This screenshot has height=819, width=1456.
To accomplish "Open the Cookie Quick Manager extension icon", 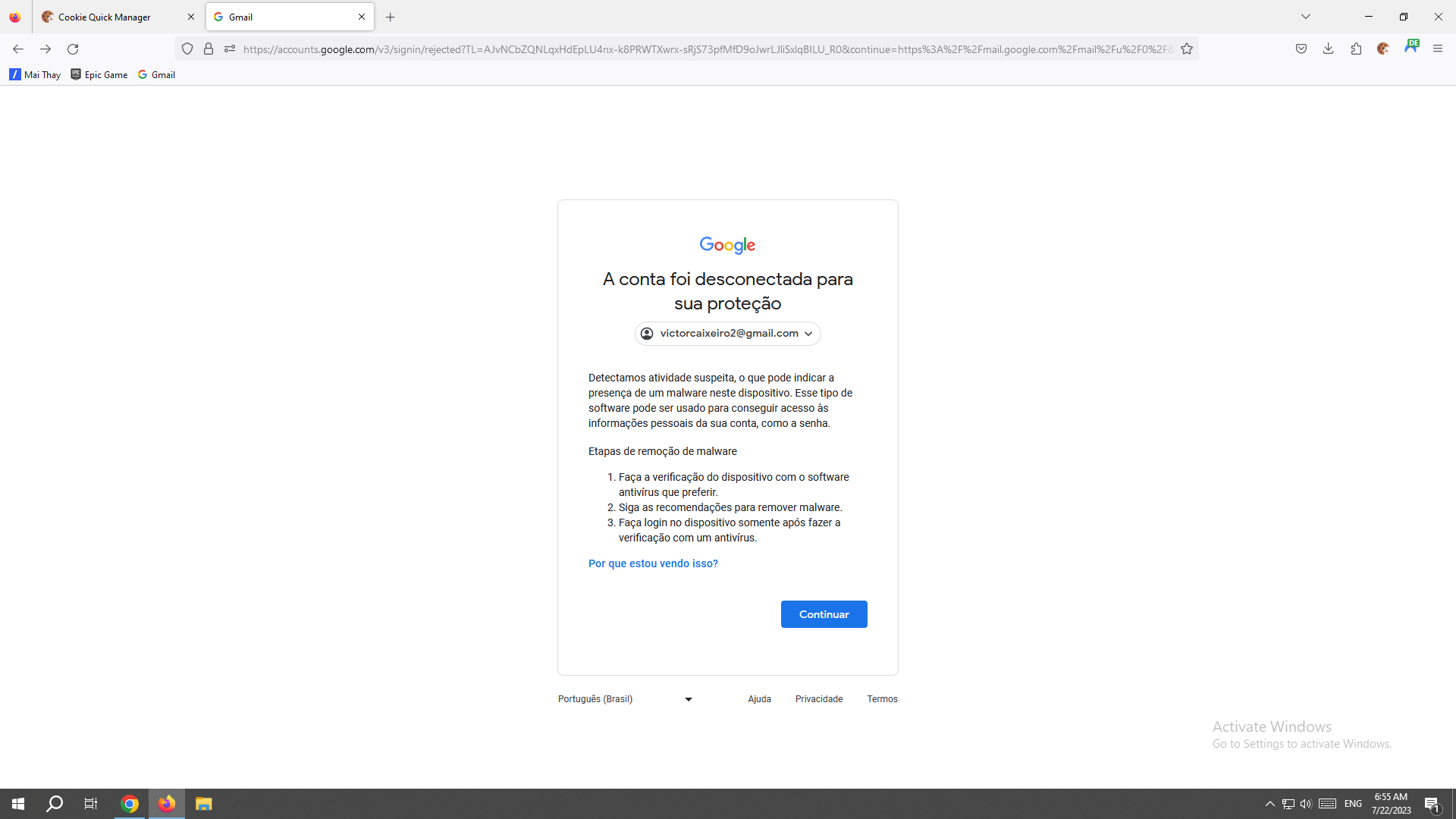I will point(1383,49).
